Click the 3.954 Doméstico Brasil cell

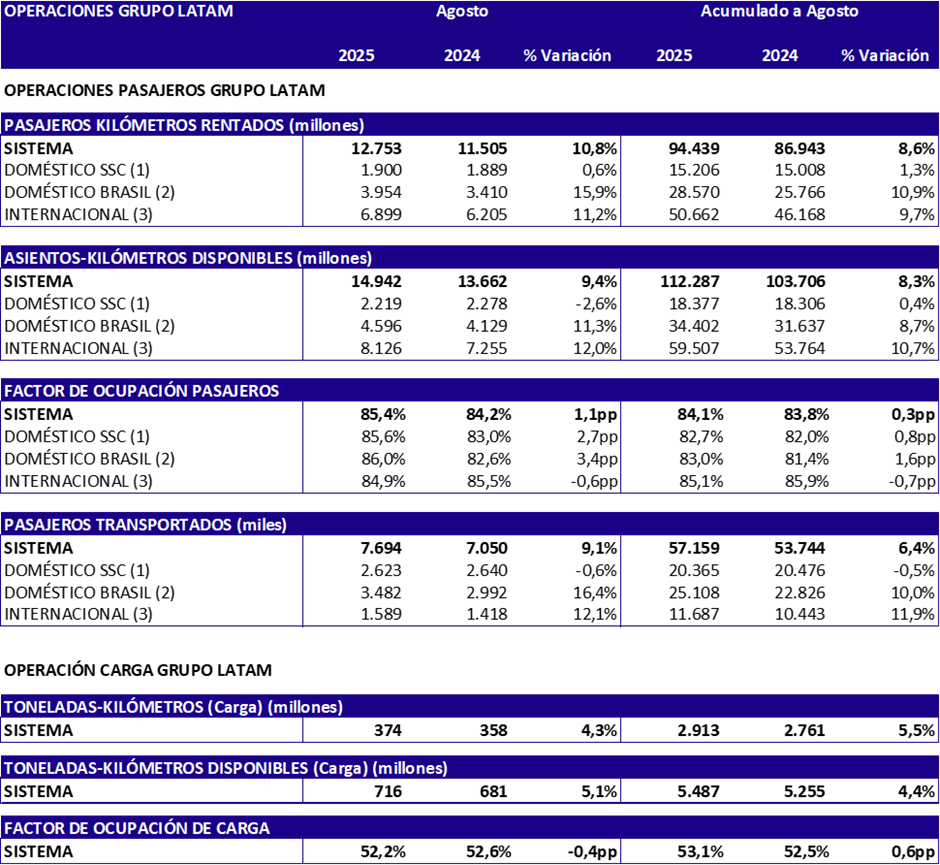pyautogui.click(x=381, y=192)
